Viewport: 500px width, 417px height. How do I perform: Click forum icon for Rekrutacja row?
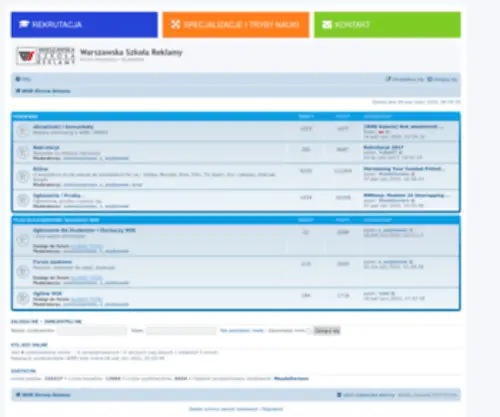click(23, 152)
